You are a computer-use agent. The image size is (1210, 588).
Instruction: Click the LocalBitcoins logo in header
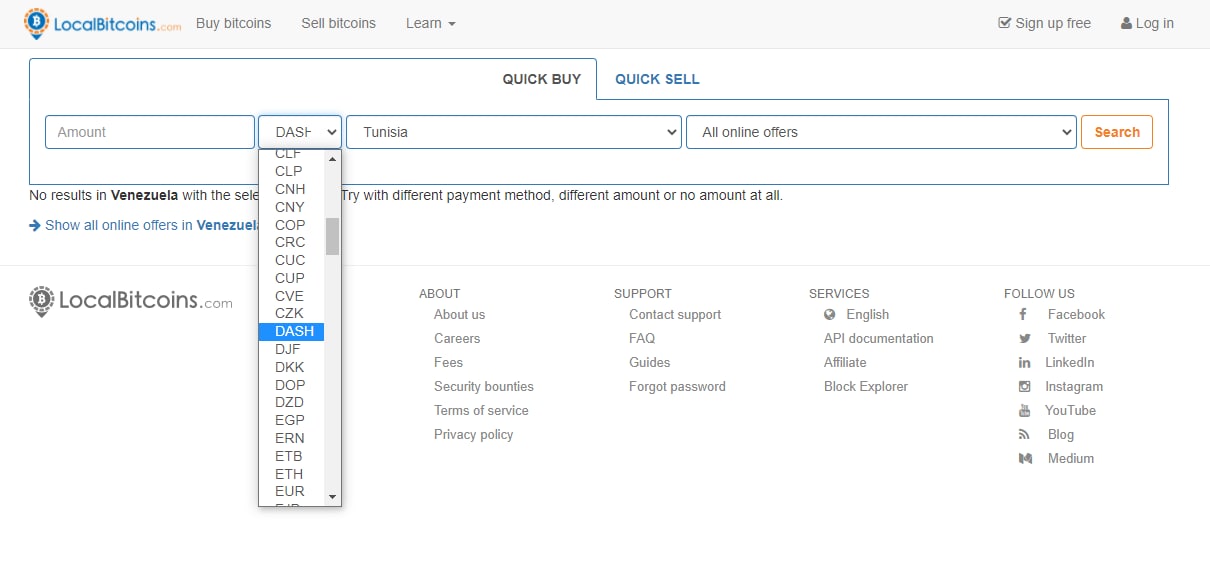coord(103,23)
